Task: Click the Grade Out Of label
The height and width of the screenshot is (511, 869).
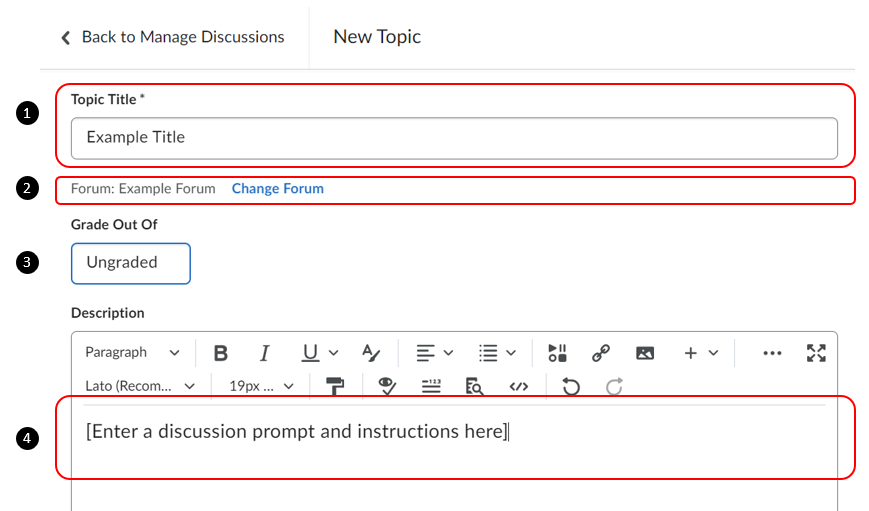Action: tap(114, 224)
